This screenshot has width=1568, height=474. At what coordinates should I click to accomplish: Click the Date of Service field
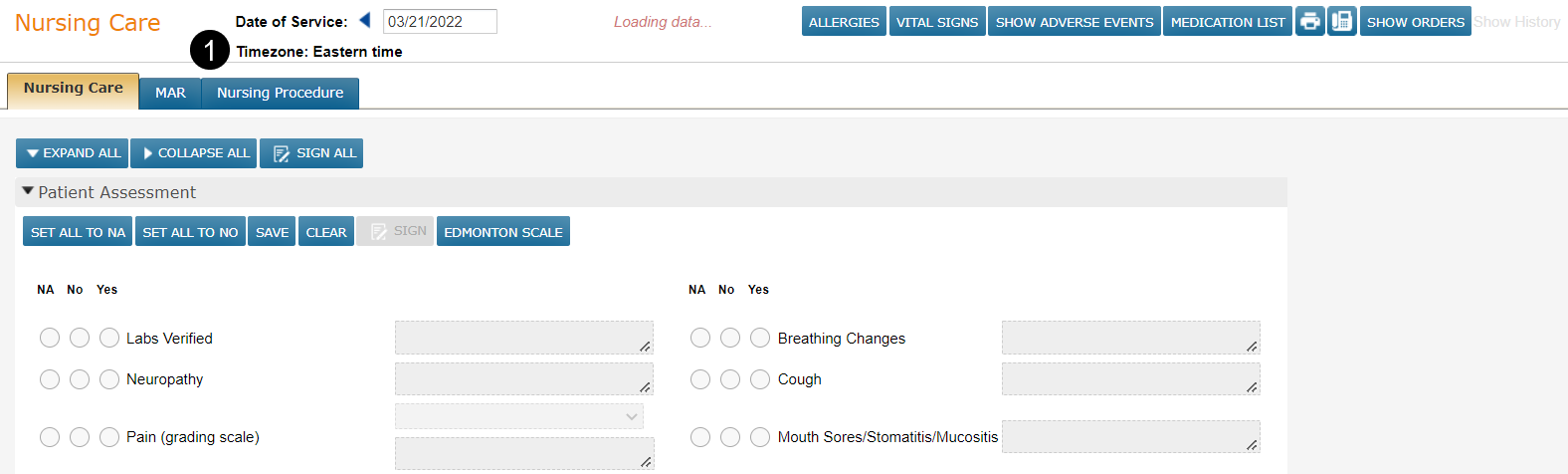coord(440,21)
